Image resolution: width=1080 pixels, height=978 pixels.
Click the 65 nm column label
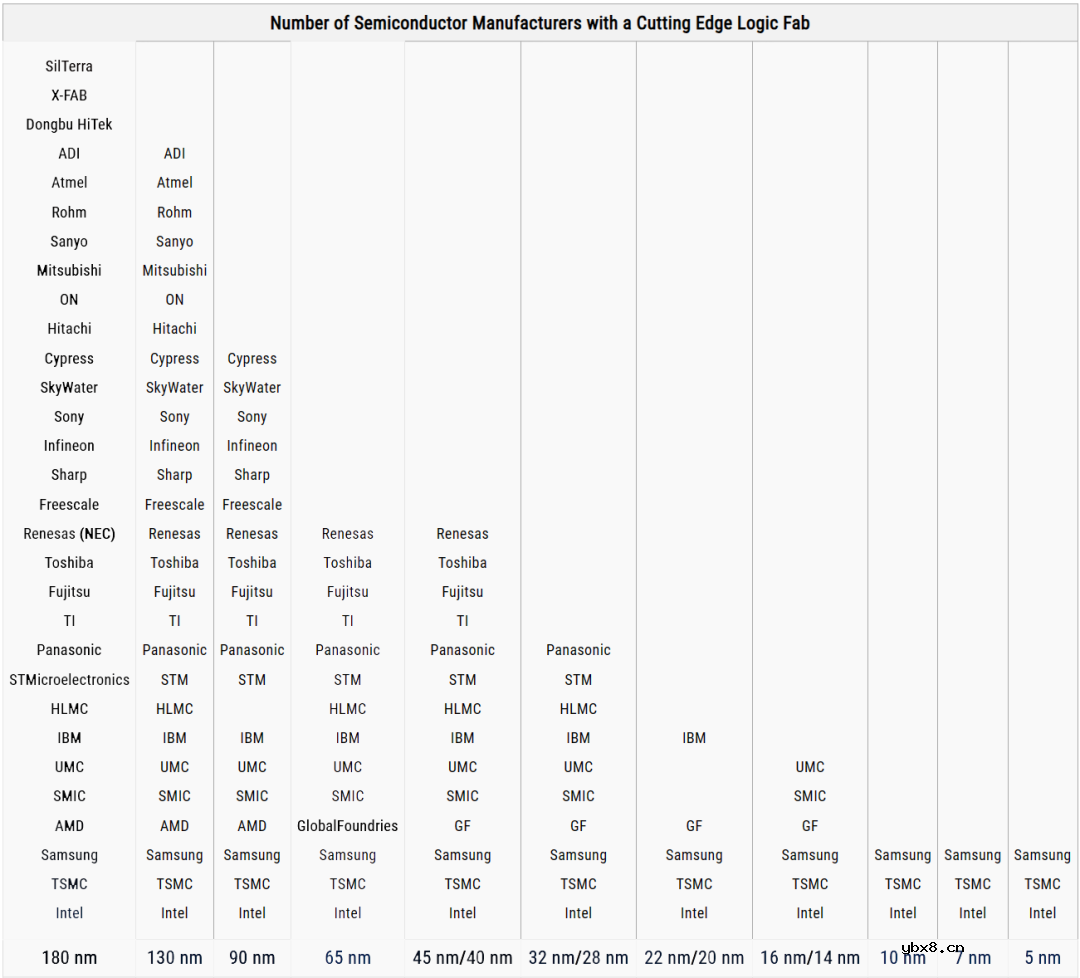click(347, 957)
